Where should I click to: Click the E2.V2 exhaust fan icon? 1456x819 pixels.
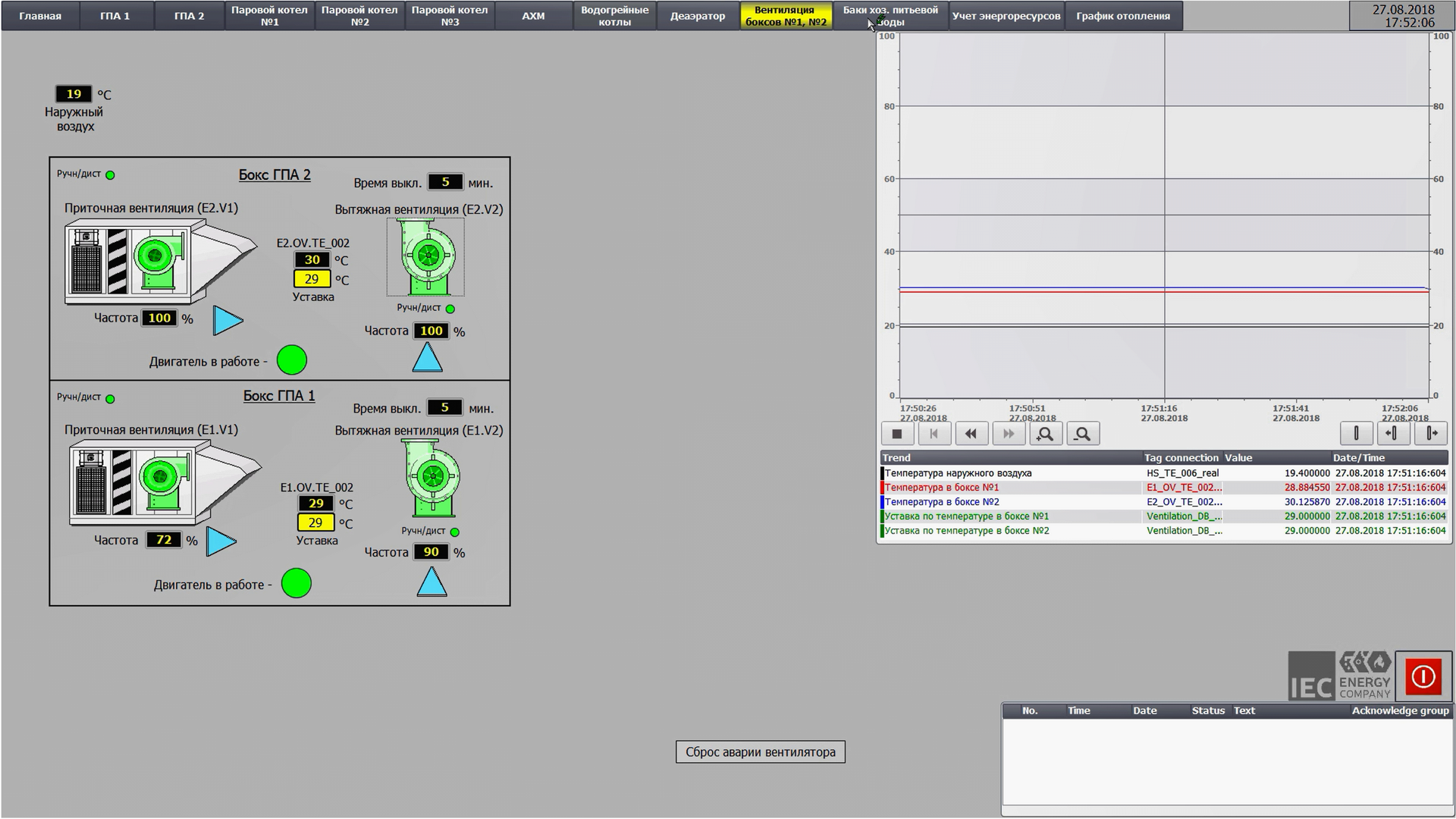[x=426, y=257]
